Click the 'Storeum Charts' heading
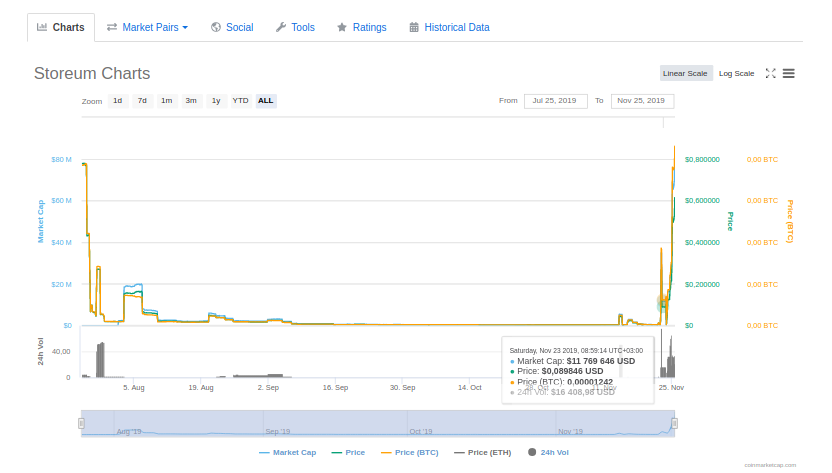The image size is (832, 473). pyautogui.click(x=92, y=73)
